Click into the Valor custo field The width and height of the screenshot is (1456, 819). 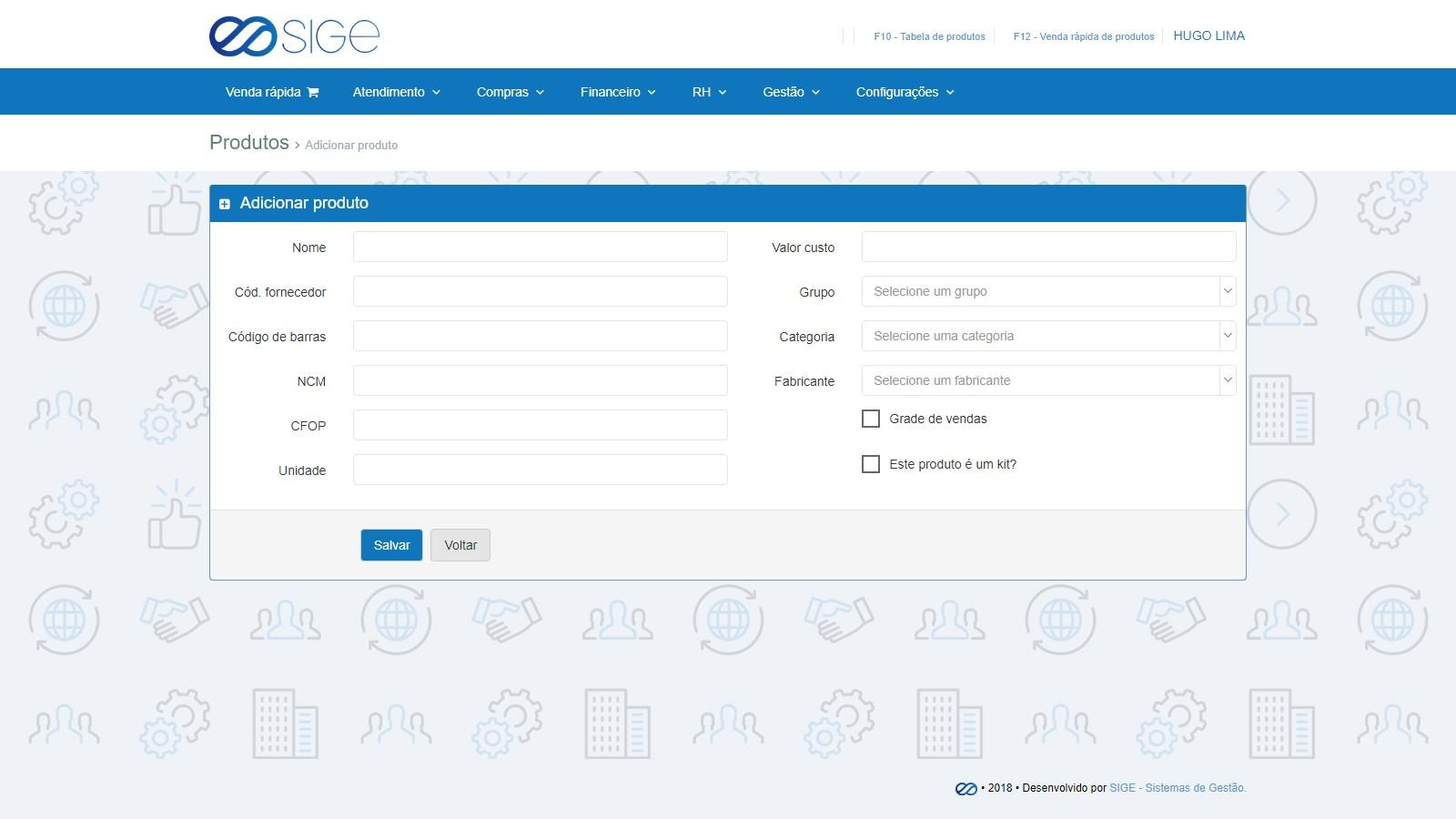tap(1048, 247)
